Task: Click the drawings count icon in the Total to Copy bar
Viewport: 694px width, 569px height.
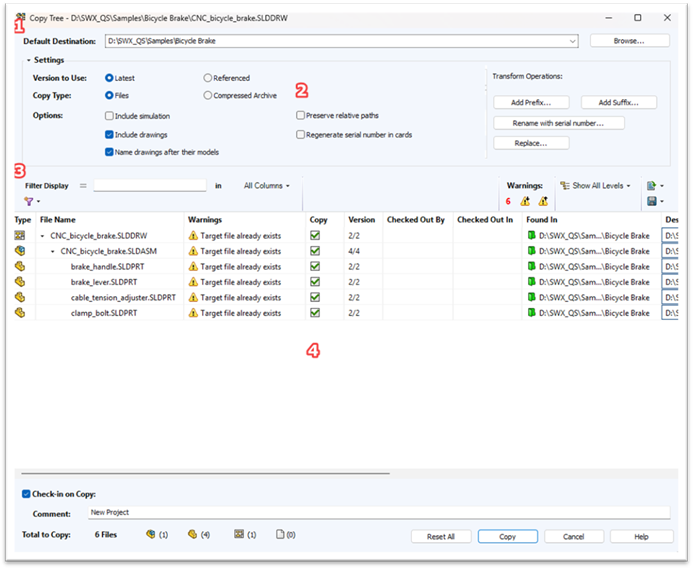Action: tap(239, 534)
